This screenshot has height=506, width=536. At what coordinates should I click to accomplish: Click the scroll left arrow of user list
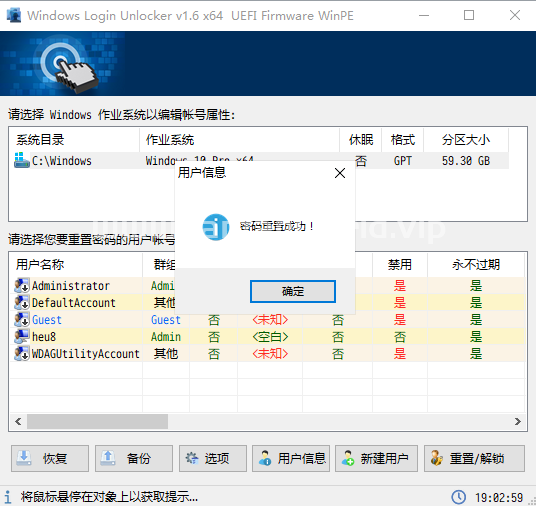(x=18, y=421)
